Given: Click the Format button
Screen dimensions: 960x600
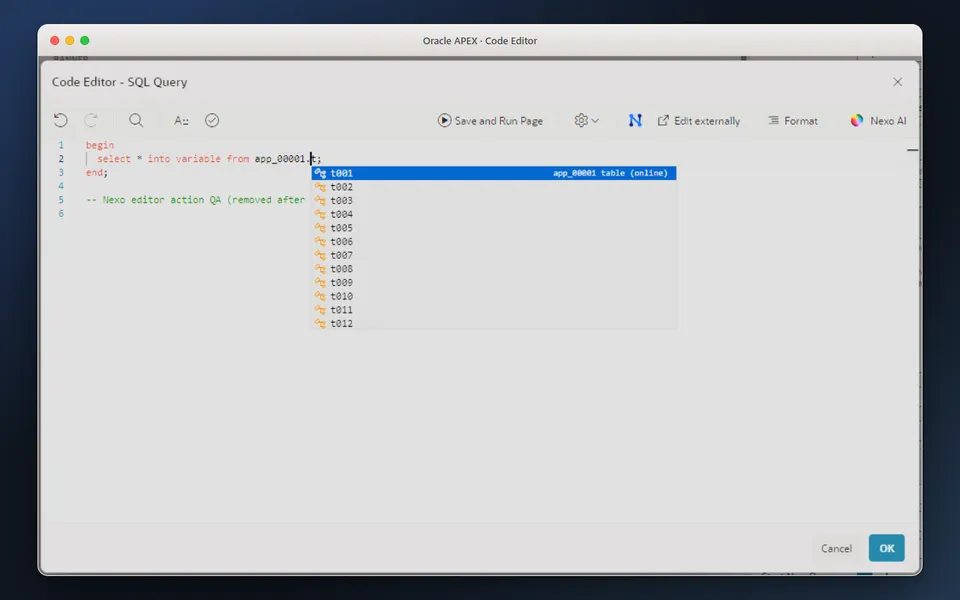Looking at the screenshot, I should [x=793, y=121].
